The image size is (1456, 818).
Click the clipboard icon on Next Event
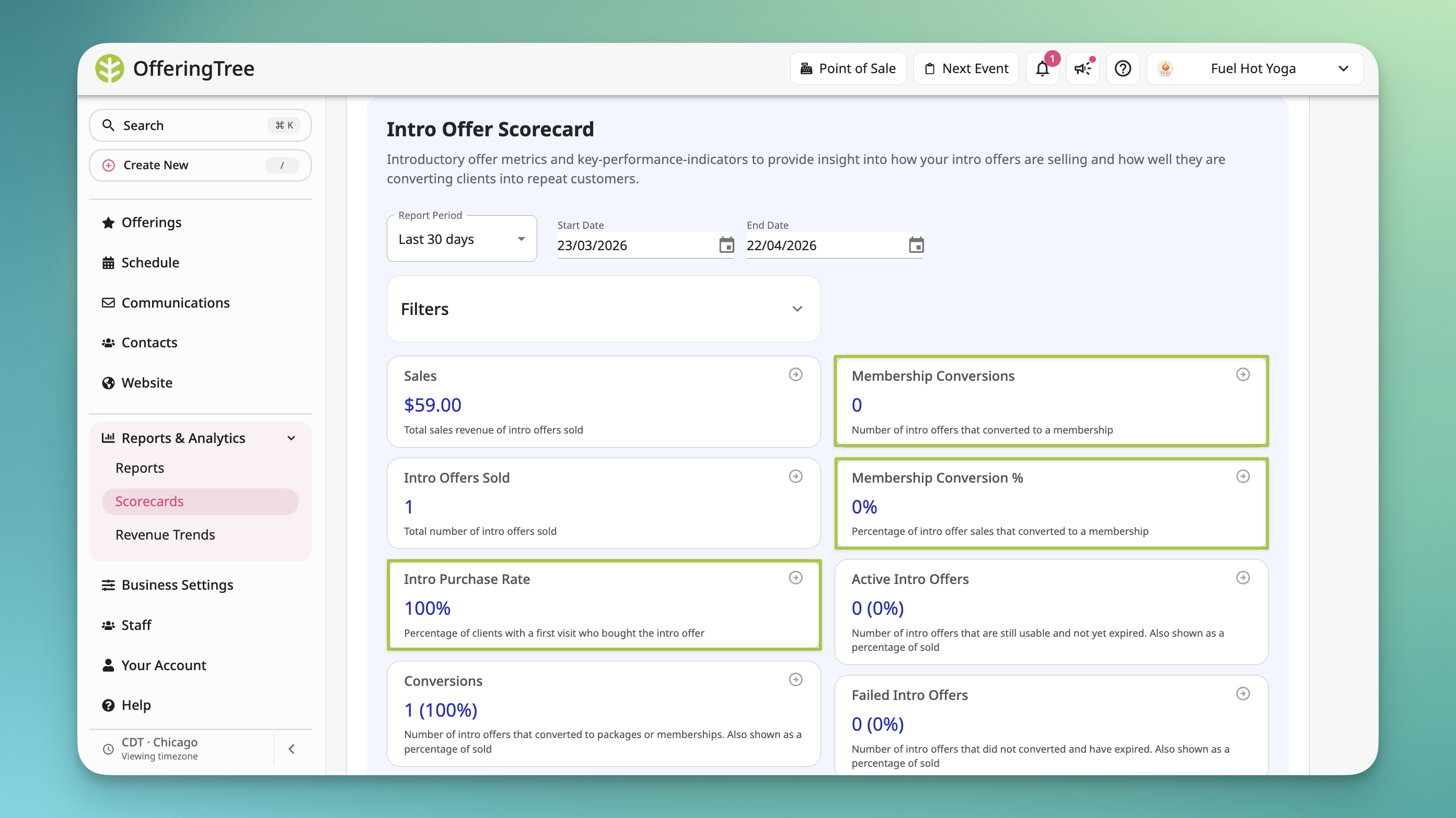930,68
